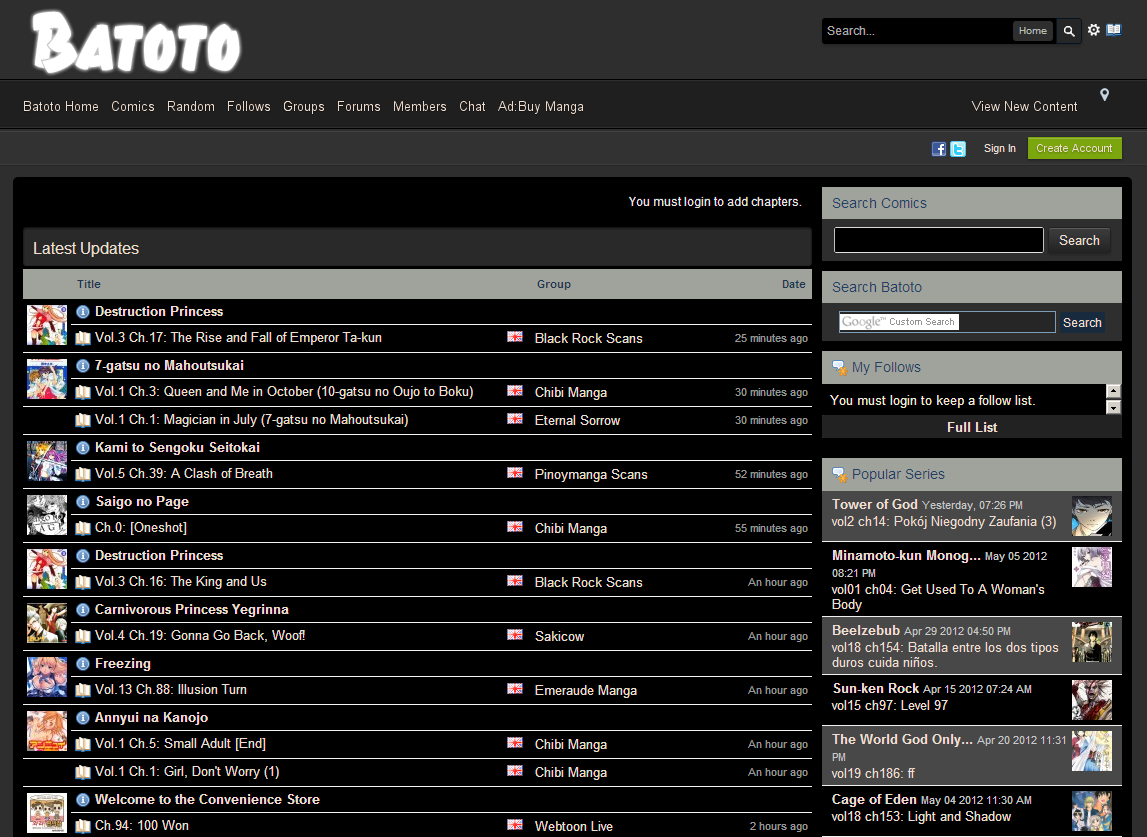Click info icon beside Carnivorous Princess Yegrinna
1147x837 pixels.
[83, 609]
